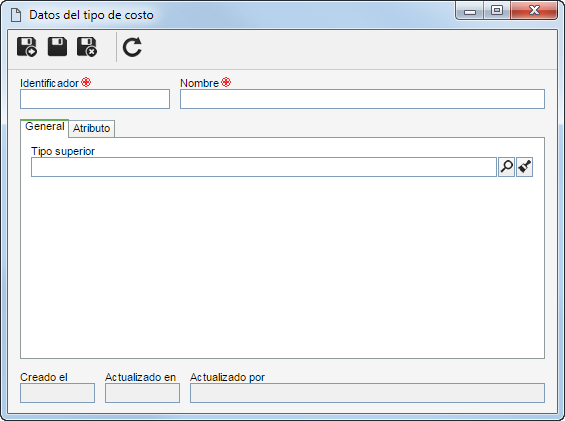
Task: Switch to the Atributo tab
Action: point(92,129)
